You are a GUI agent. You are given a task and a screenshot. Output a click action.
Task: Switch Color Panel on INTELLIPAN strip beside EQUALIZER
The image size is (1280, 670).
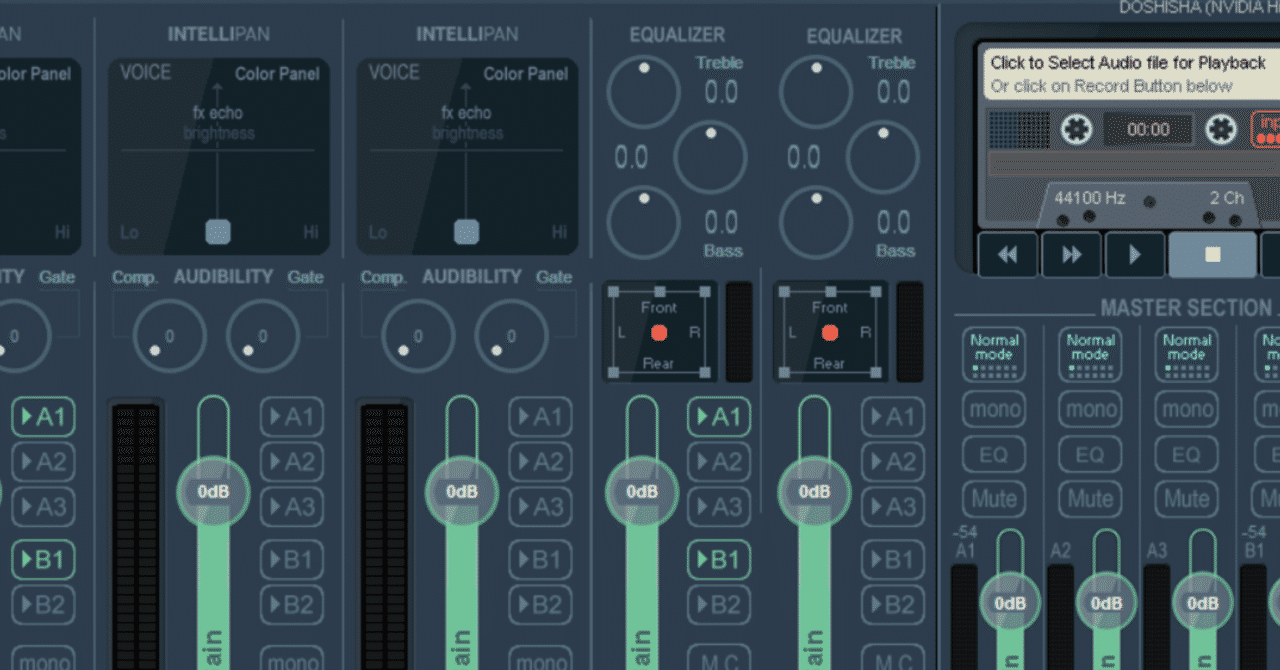click(x=527, y=74)
